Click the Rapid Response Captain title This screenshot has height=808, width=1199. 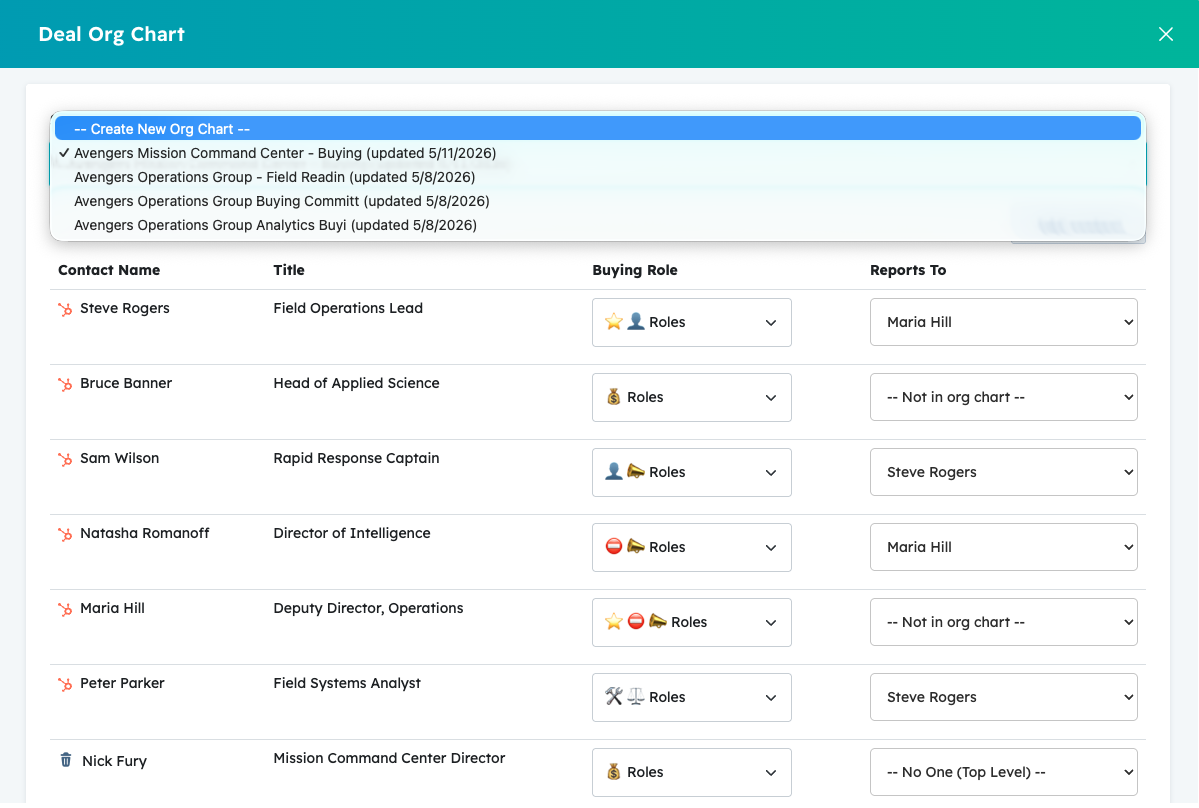[x=356, y=458]
